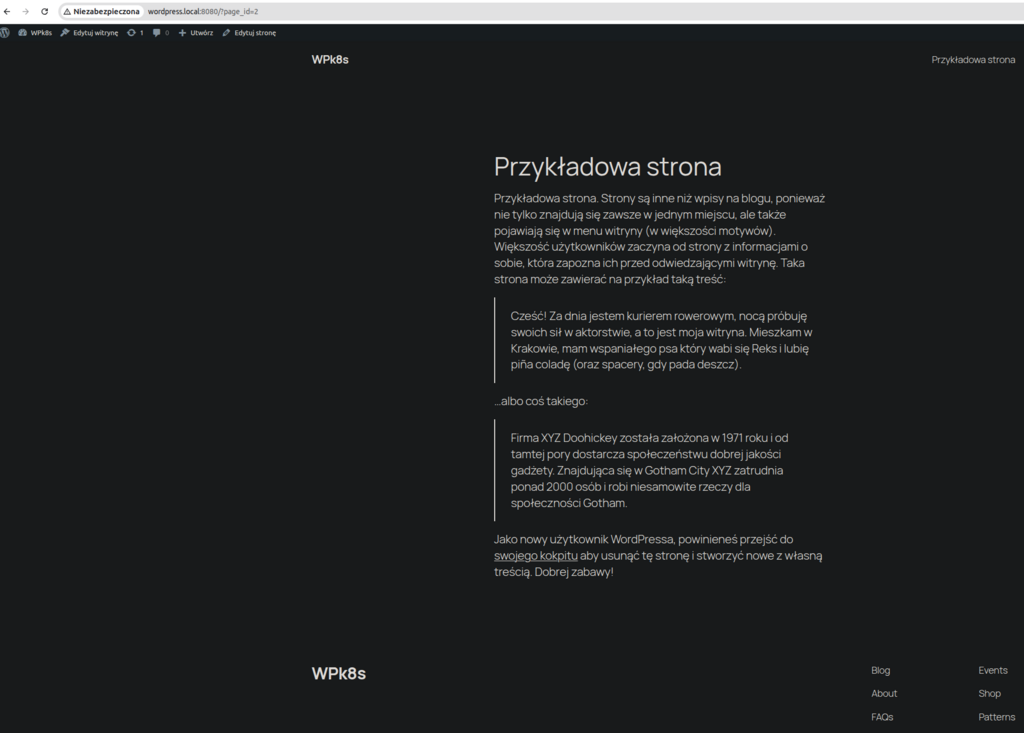Image resolution: width=1024 pixels, height=733 pixels.
Task: Click the Niezabezpieczona security warning badge
Action: point(100,11)
